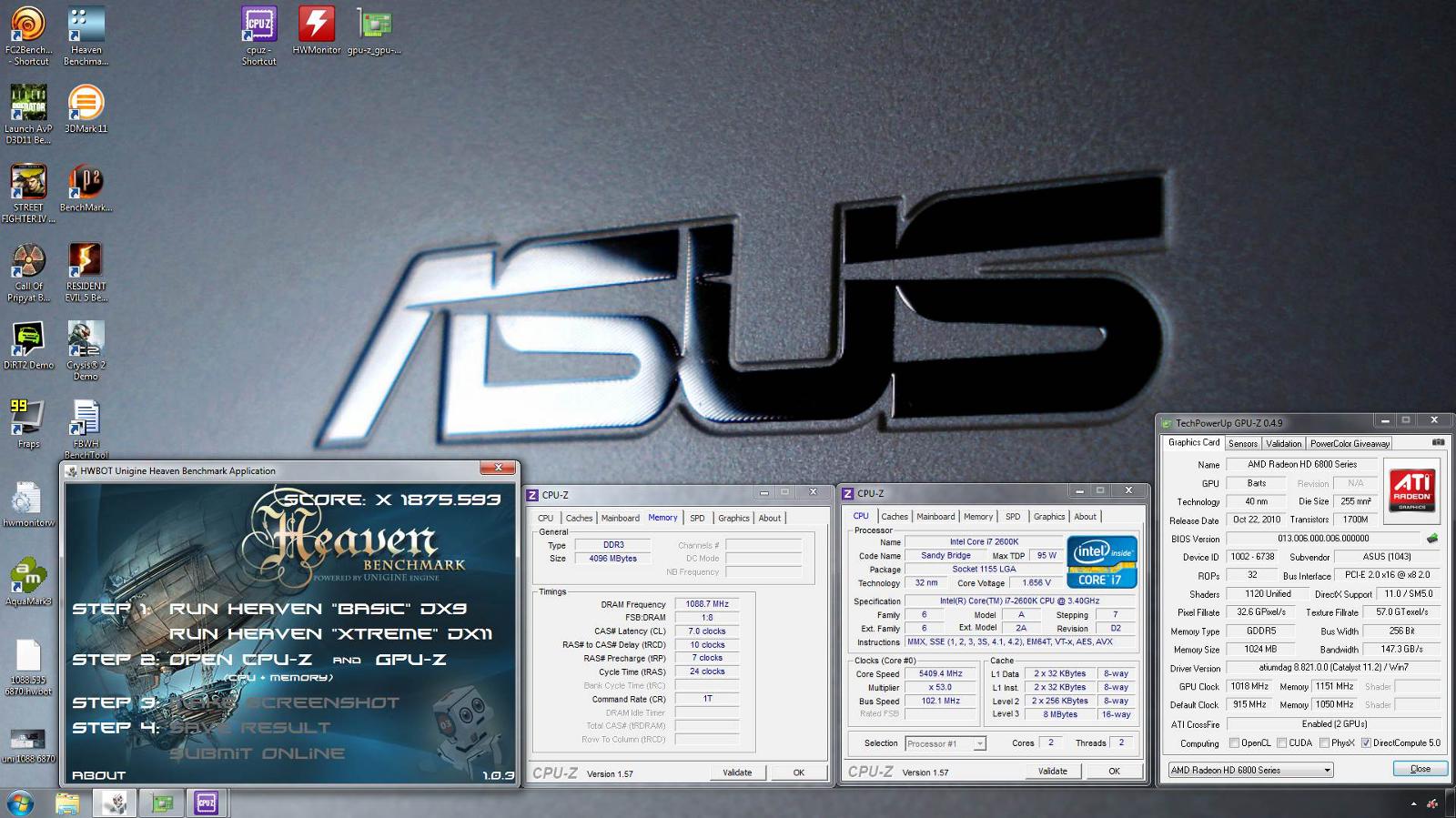Switch to Heaven benchmark taskbar button
This screenshot has width=1456, height=818.
coord(115,803)
